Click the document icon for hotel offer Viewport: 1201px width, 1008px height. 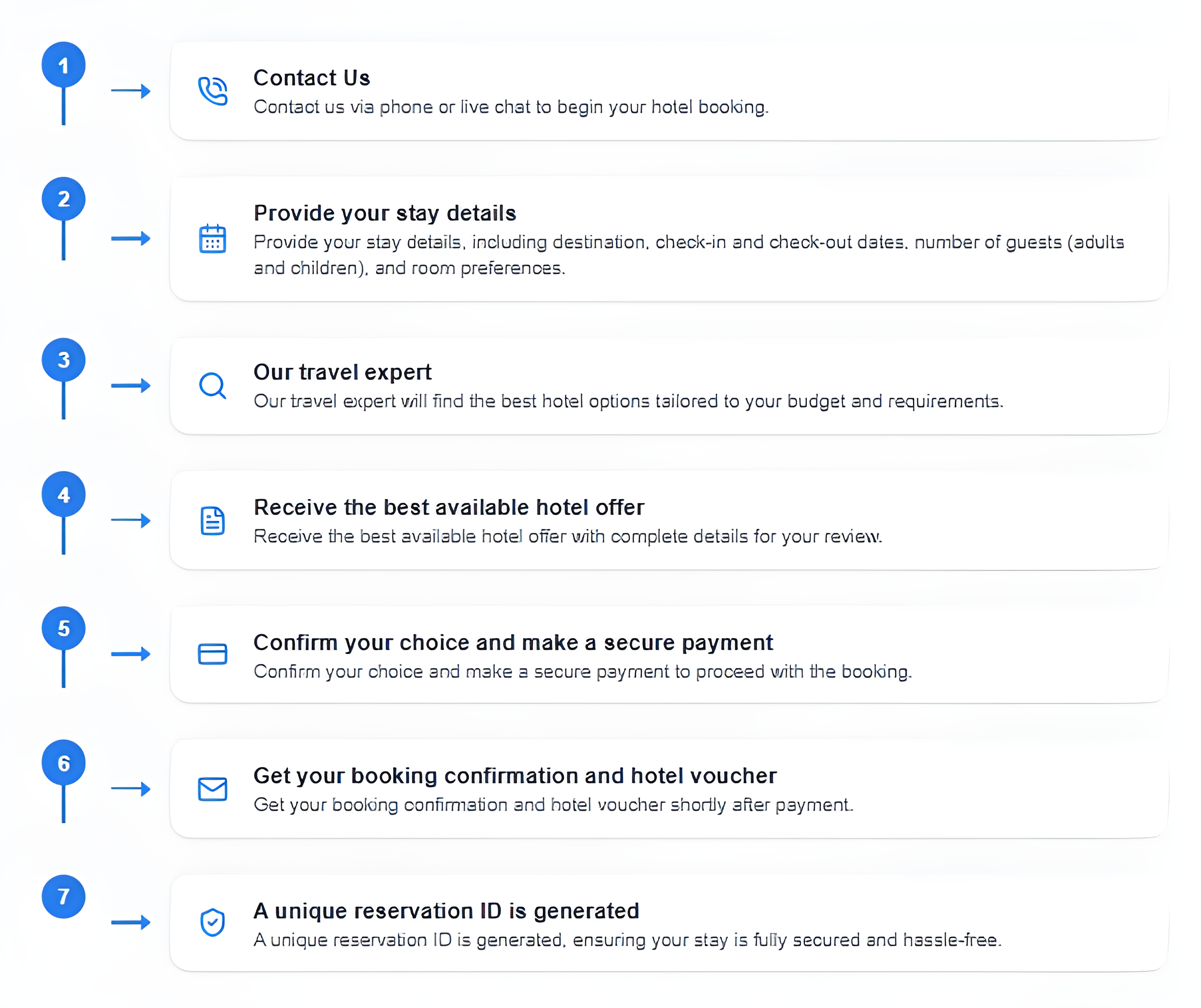[x=213, y=521]
